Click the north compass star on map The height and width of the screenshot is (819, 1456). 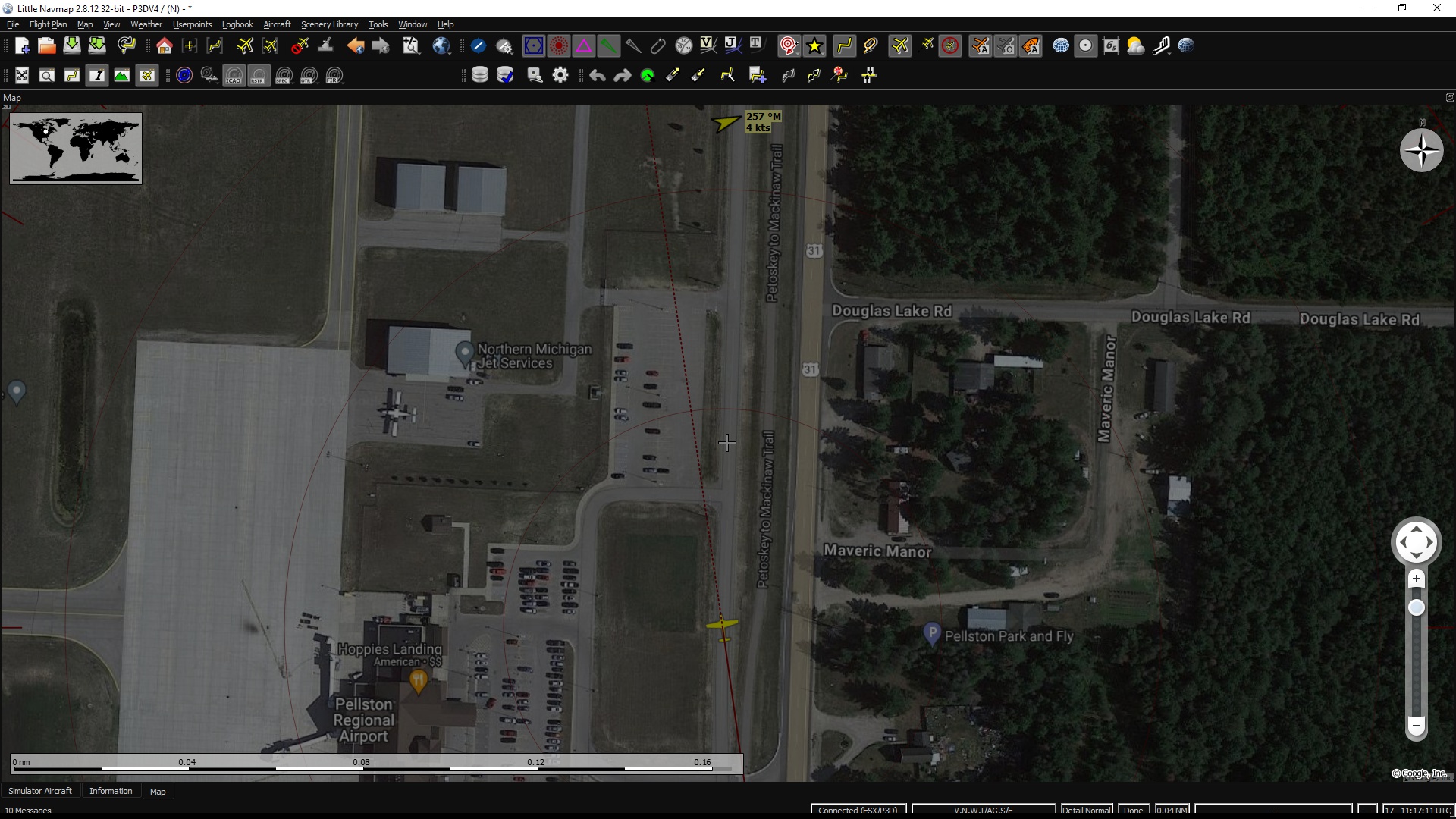1422,150
